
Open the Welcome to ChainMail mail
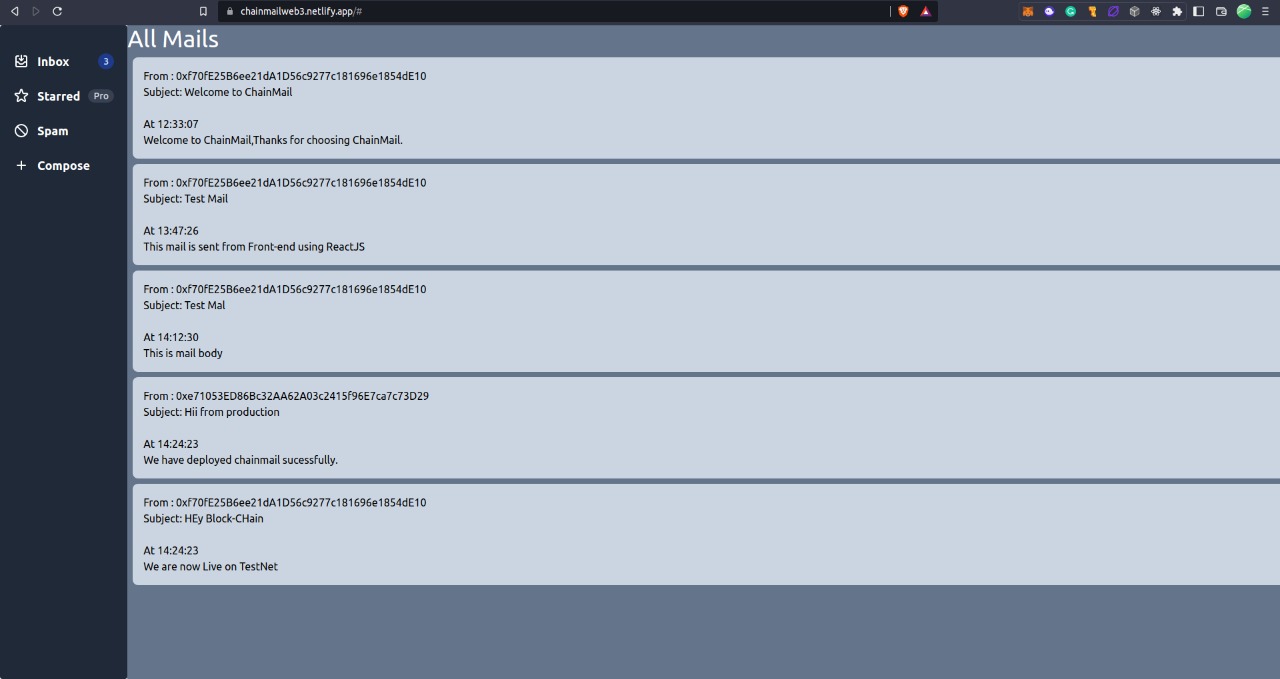click(x=706, y=108)
